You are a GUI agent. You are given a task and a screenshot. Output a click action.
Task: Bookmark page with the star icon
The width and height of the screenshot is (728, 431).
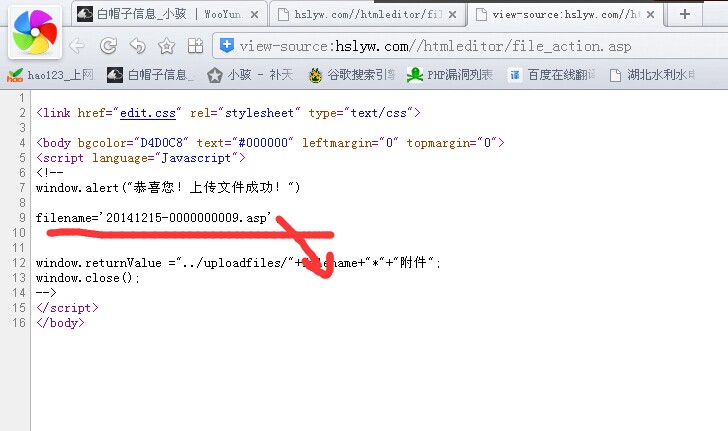click(x=166, y=46)
